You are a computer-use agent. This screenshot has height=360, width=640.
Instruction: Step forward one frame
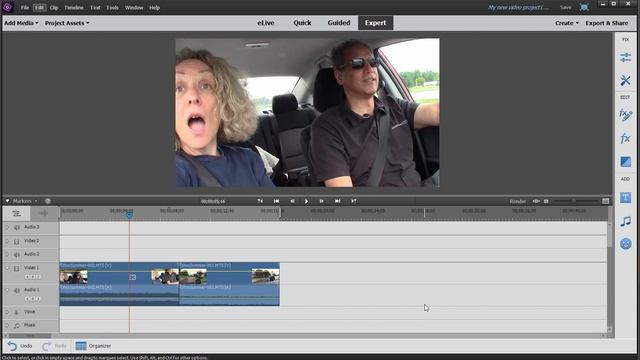point(321,201)
